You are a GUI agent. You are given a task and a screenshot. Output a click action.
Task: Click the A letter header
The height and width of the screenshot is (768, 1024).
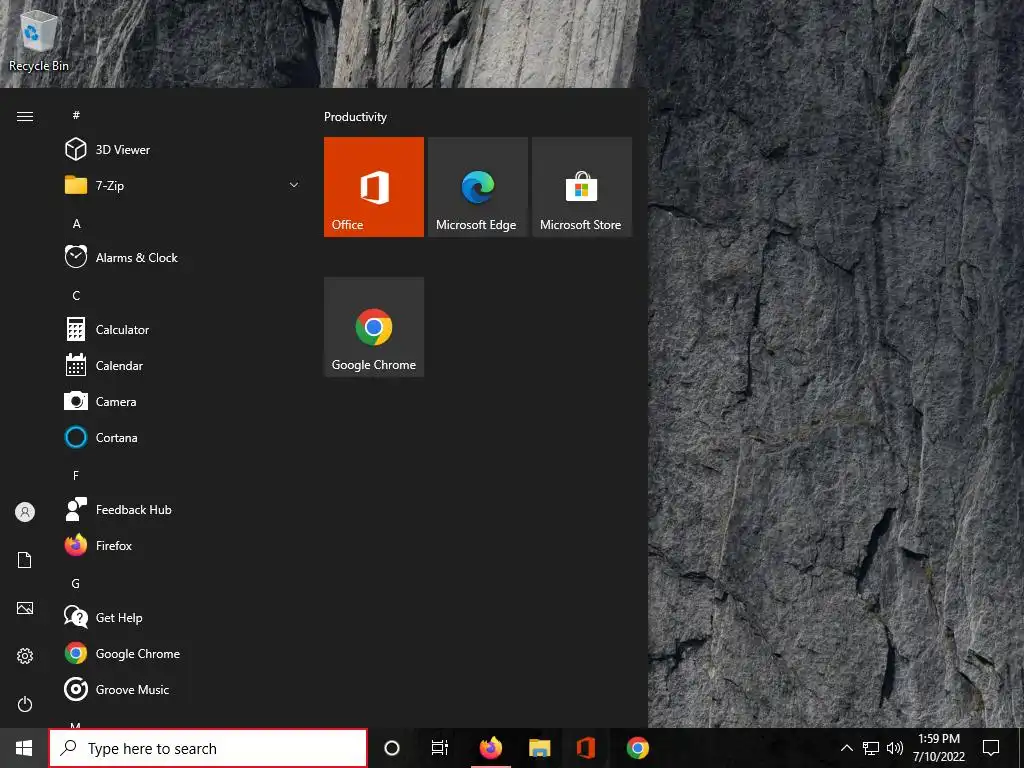(76, 223)
